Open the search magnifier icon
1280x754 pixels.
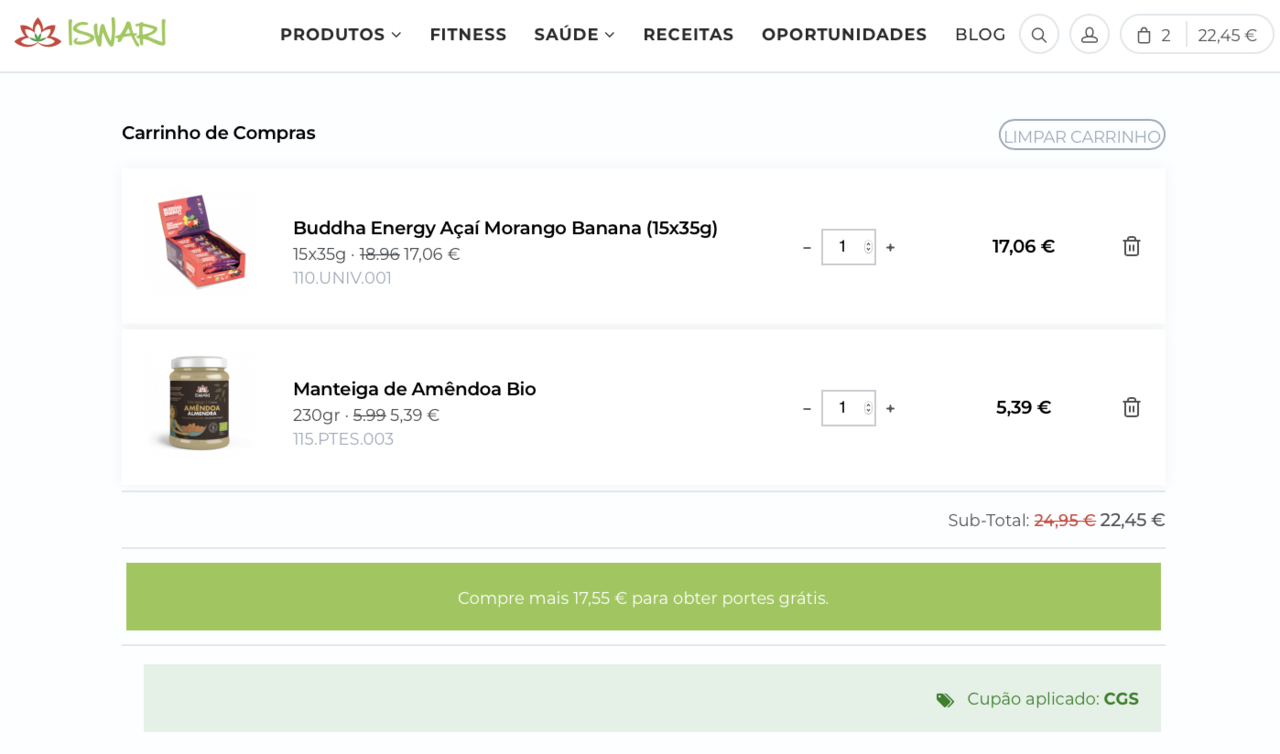1039,35
